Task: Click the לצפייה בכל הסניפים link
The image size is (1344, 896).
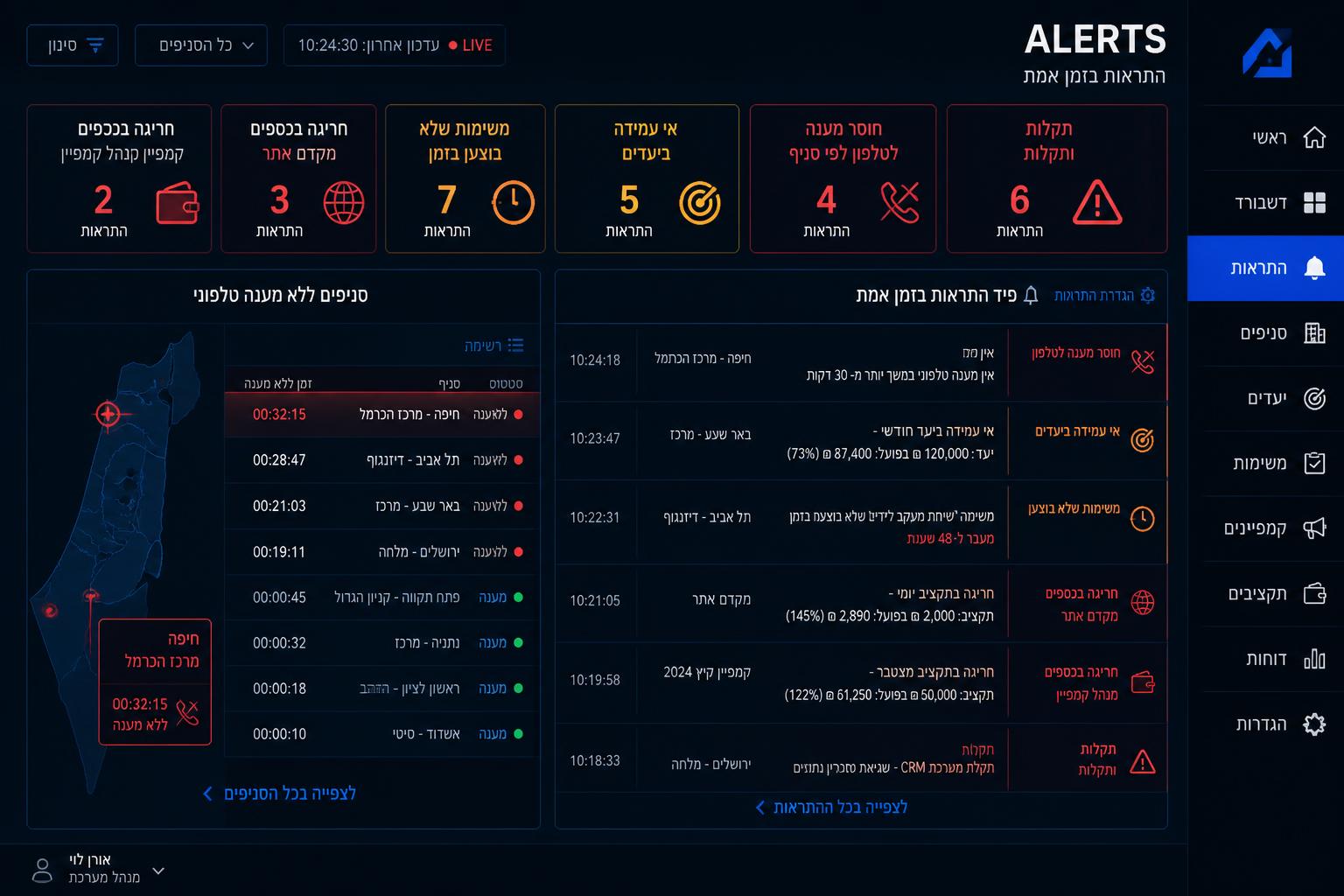Action: 279,794
